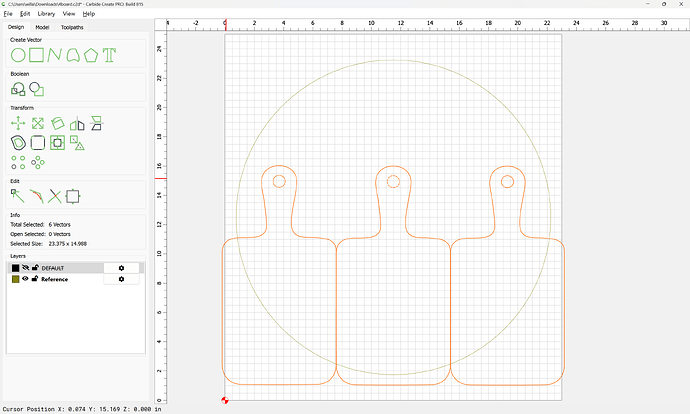690x414 pixels.
Task: Open settings gear for DEFAULT layer
Action: (x=121, y=268)
